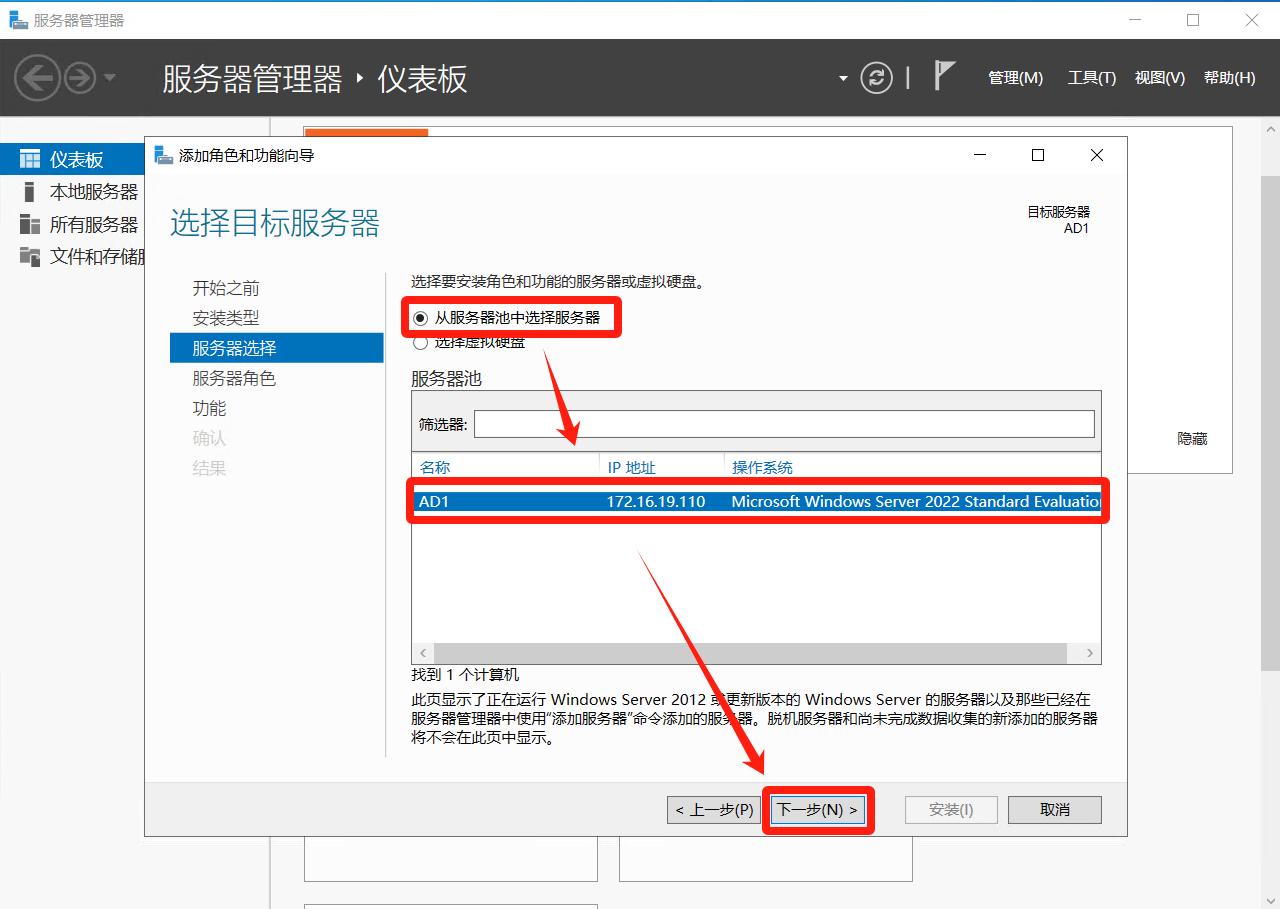The height and width of the screenshot is (909, 1280).
Task: Open navigation history dropdown arrow
Action: click(x=110, y=78)
